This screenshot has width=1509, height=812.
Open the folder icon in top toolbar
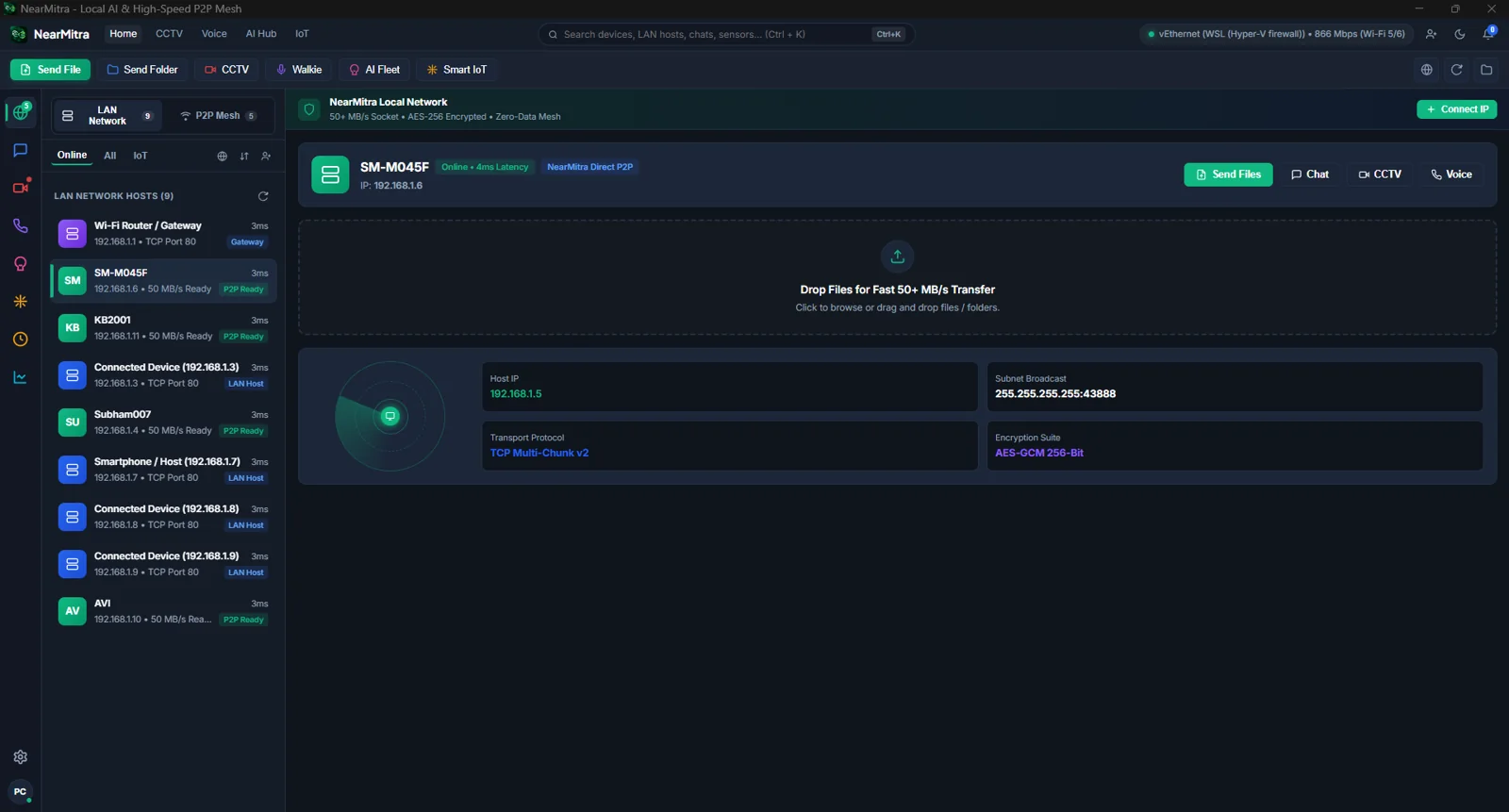[1486, 70]
